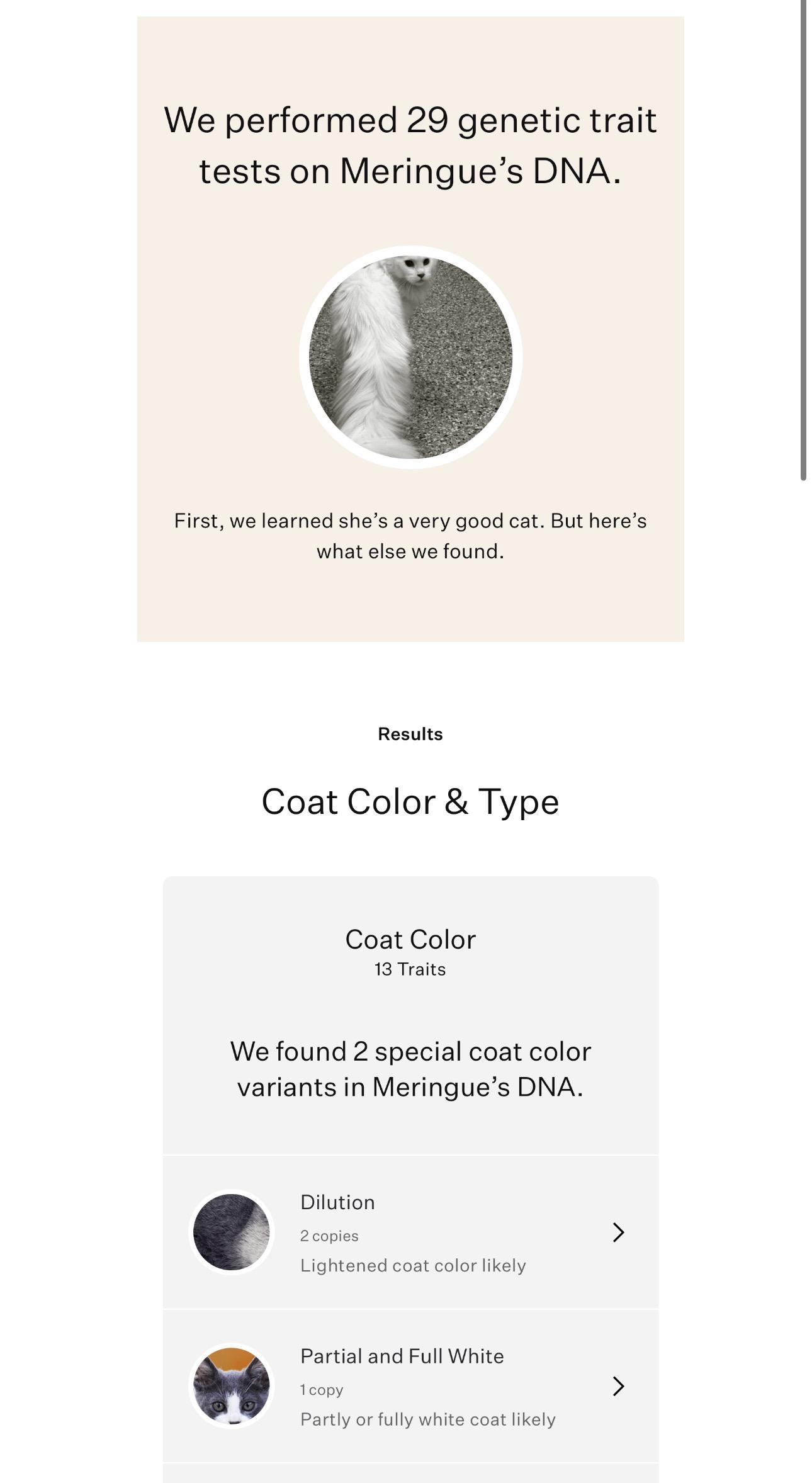The height and width of the screenshot is (1483, 812).
Task: Select the Partial and Full White title
Action: (x=402, y=1355)
